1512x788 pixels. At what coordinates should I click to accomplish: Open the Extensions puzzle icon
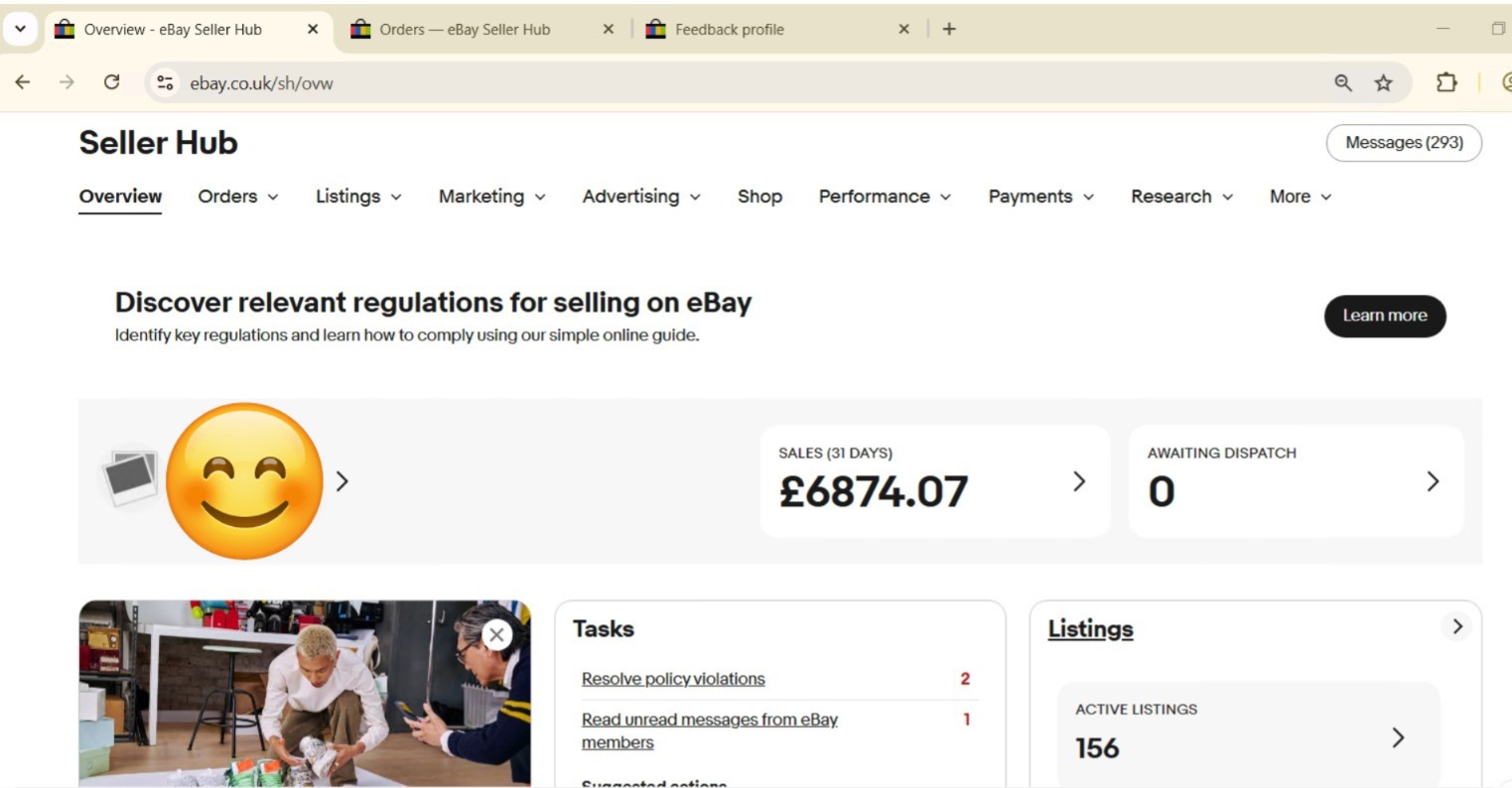coord(1446,83)
